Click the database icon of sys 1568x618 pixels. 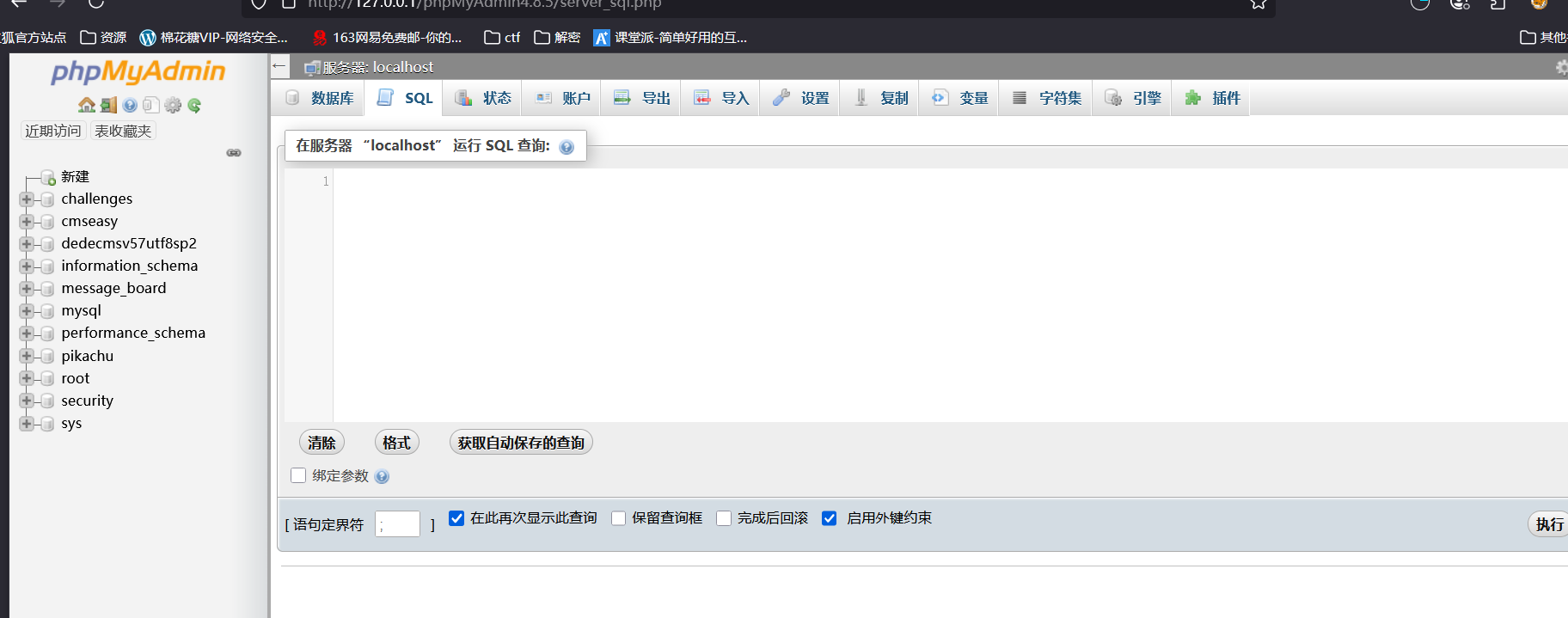coord(47,423)
